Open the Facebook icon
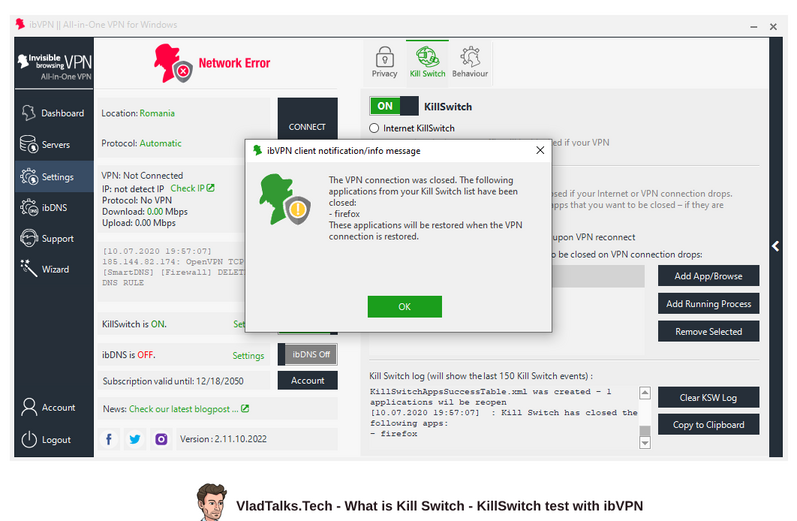This screenshot has height=521, width=797. coord(109,439)
